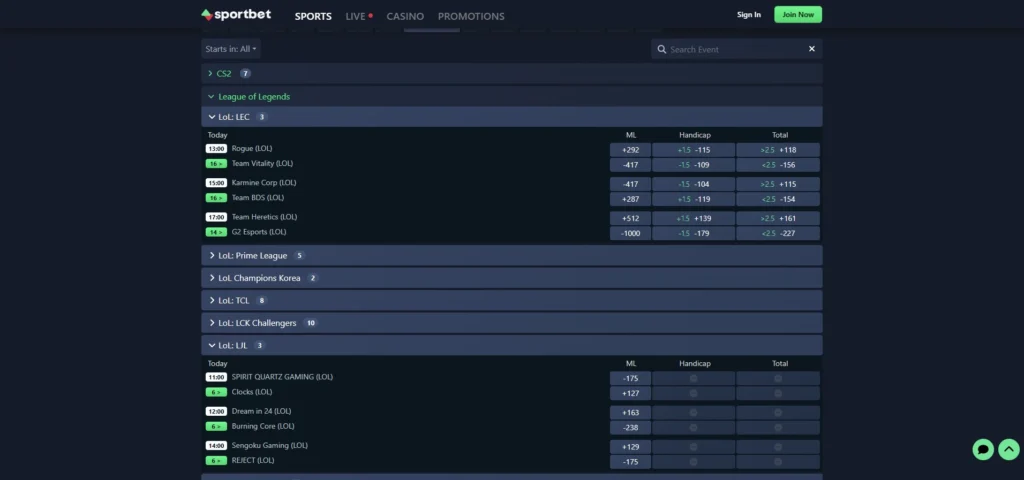Click the Sportbet logo
The width and height of the screenshot is (1024, 480).
(x=236, y=14)
